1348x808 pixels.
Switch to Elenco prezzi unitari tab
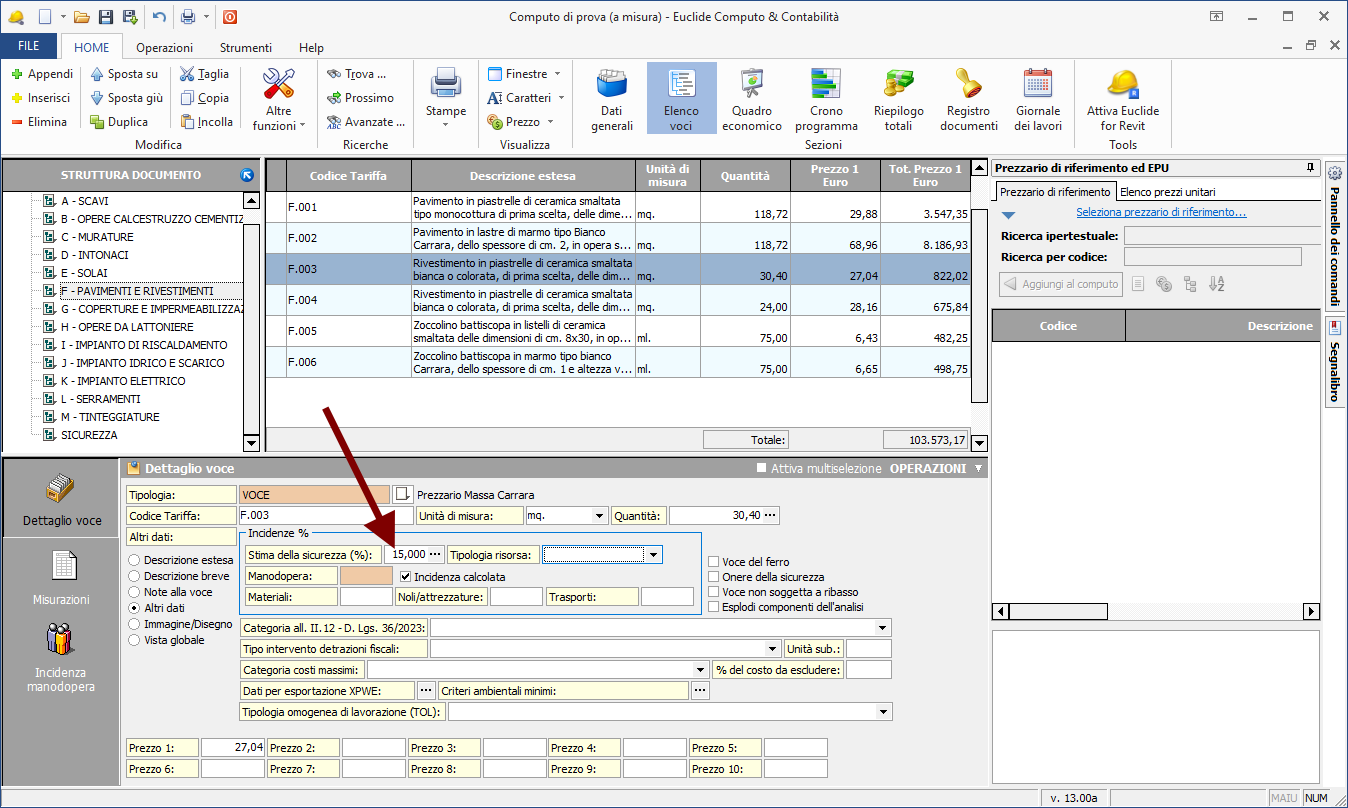[1169, 192]
